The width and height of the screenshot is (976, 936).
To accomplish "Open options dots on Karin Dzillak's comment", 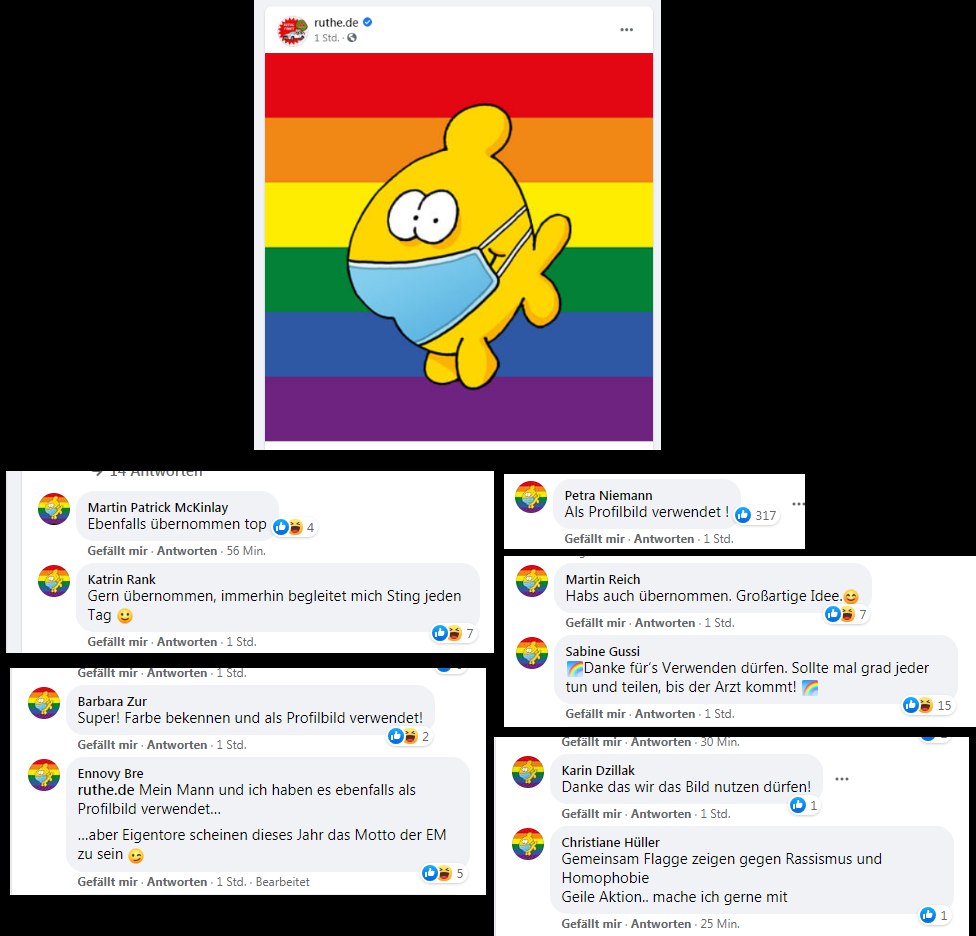I will tap(842, 779).
